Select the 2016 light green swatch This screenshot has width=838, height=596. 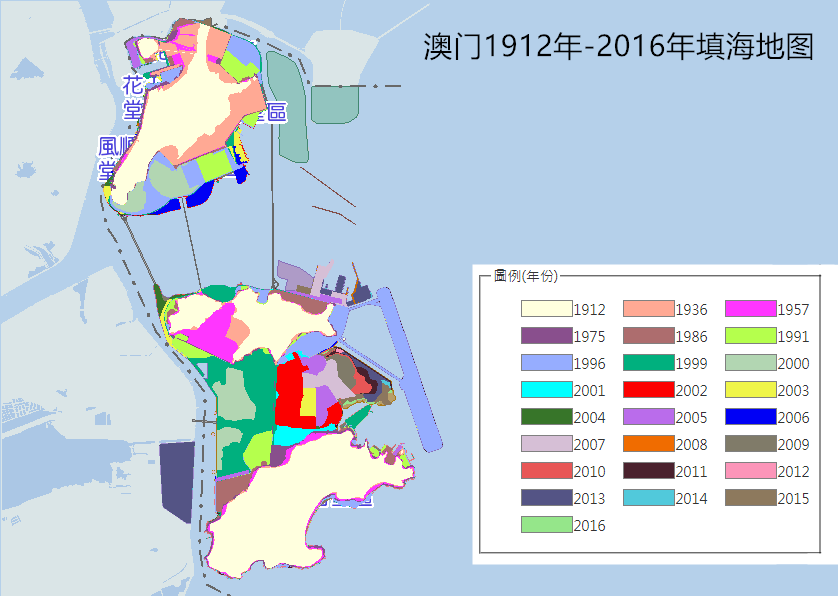(x=547, y=525)
